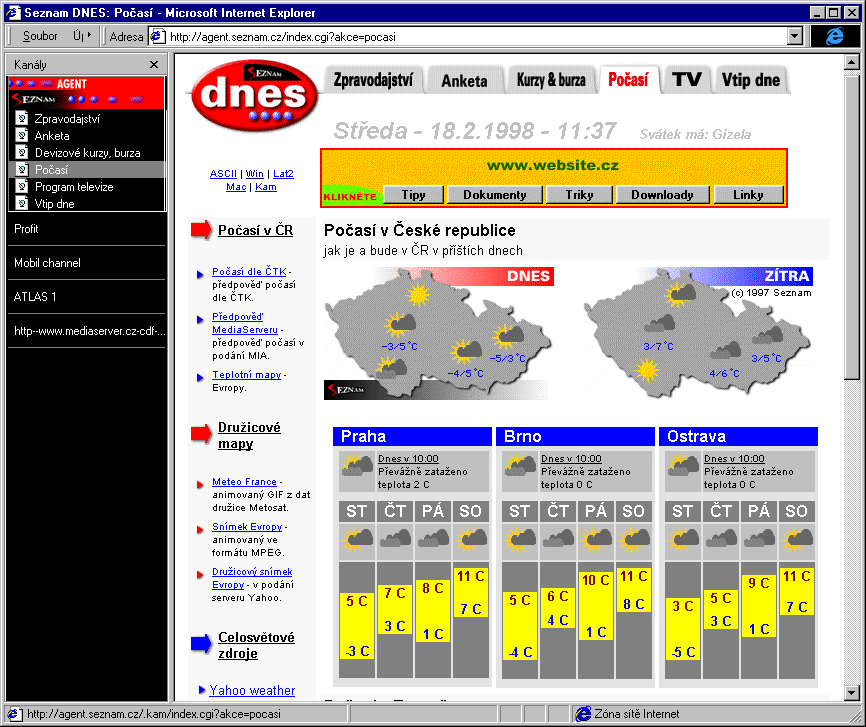
Task: Follow the Yahoo weather link
Action: (250, 690)
